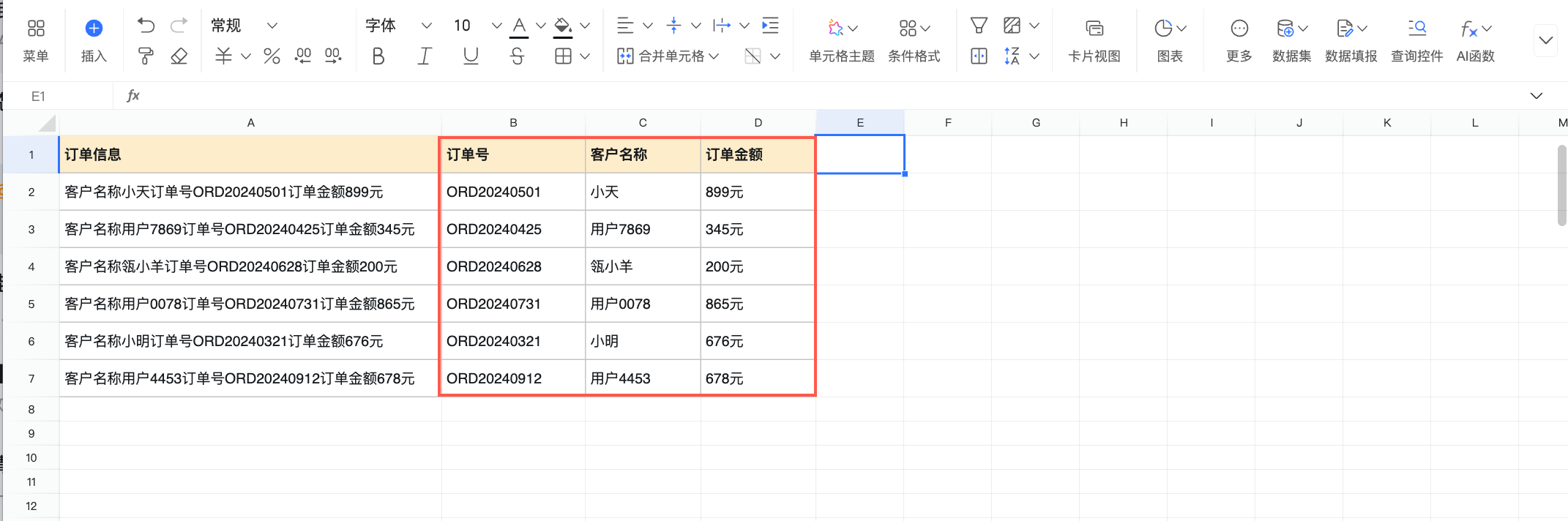The width and height of the screenshot is (1568, 521).
Task: Open the borders style dropdown arrow
Action: pos(585,56)
